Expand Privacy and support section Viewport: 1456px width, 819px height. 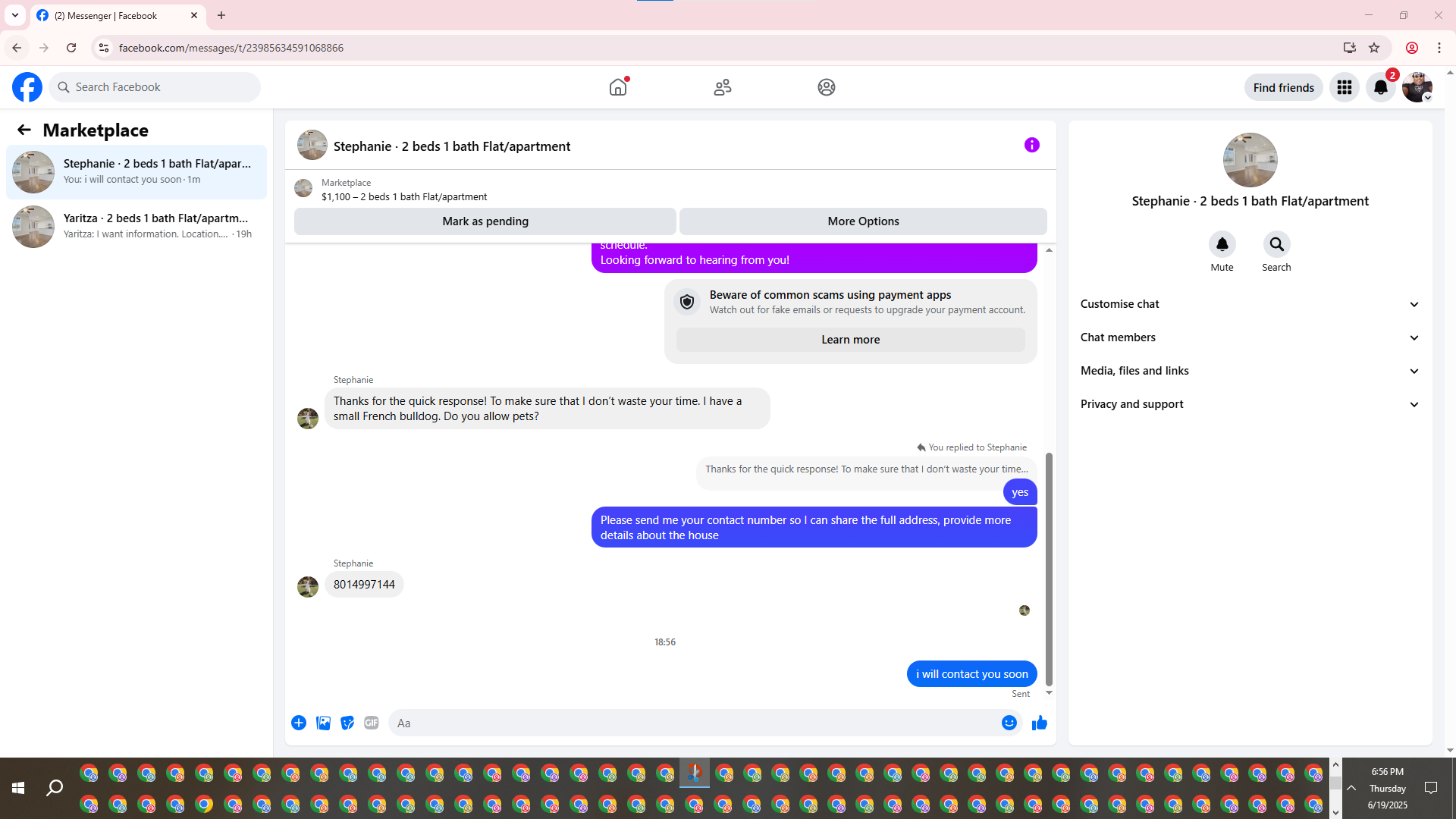click(1250, 404)
